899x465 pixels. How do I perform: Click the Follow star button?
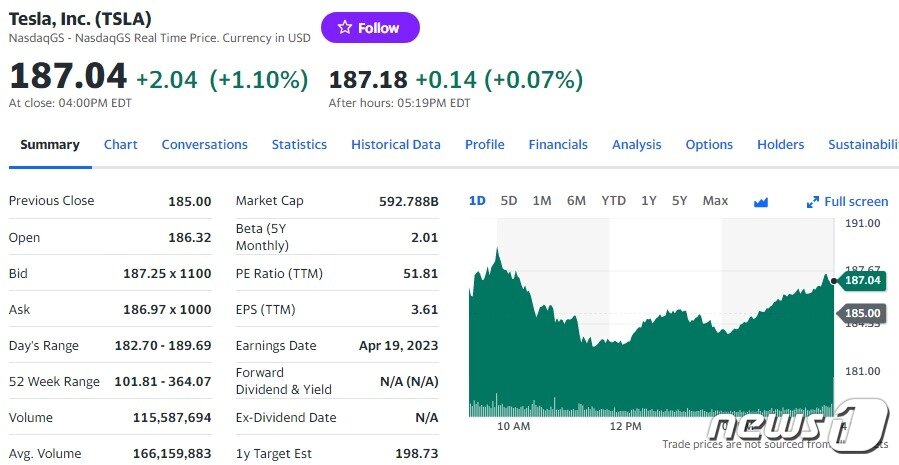tap(370, 28)
